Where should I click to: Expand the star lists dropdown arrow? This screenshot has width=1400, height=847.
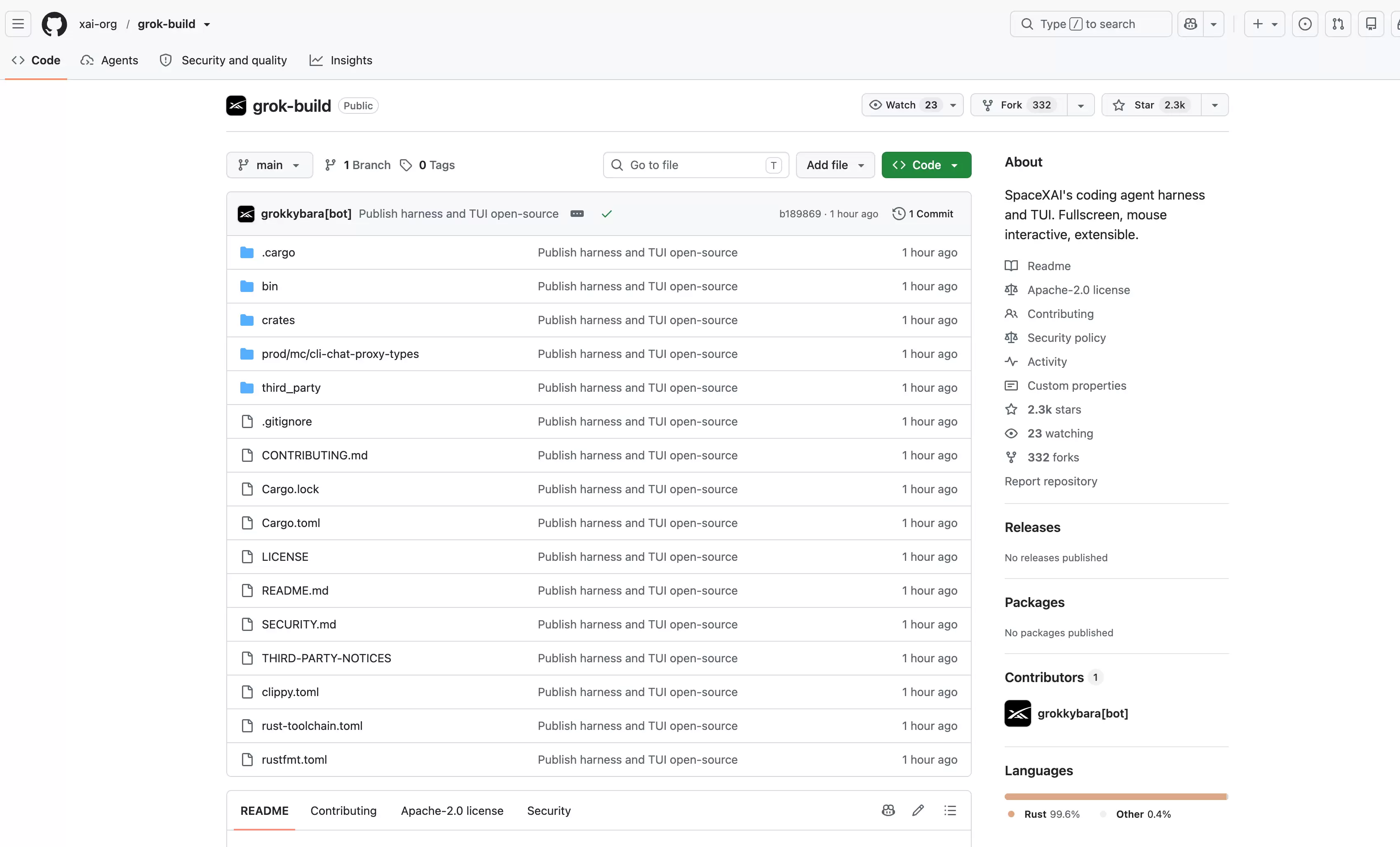[1215, 105]
